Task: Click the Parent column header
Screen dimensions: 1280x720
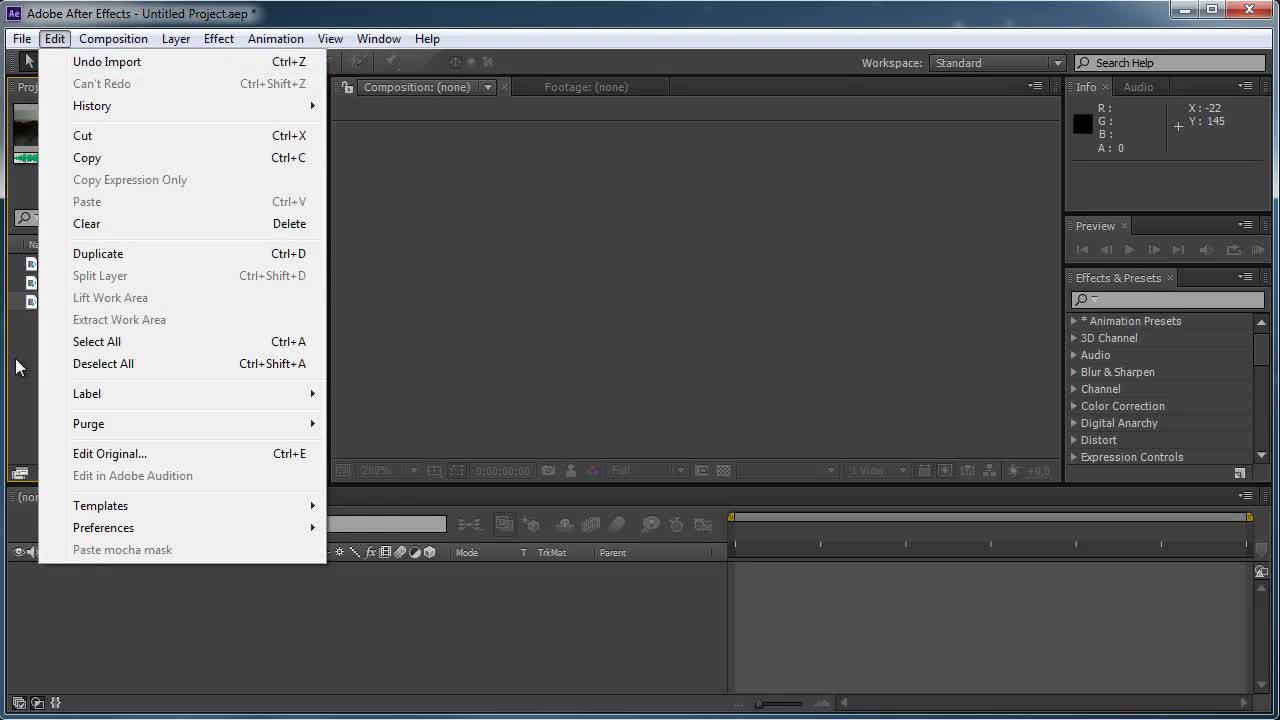Action: tap(613, 553)
